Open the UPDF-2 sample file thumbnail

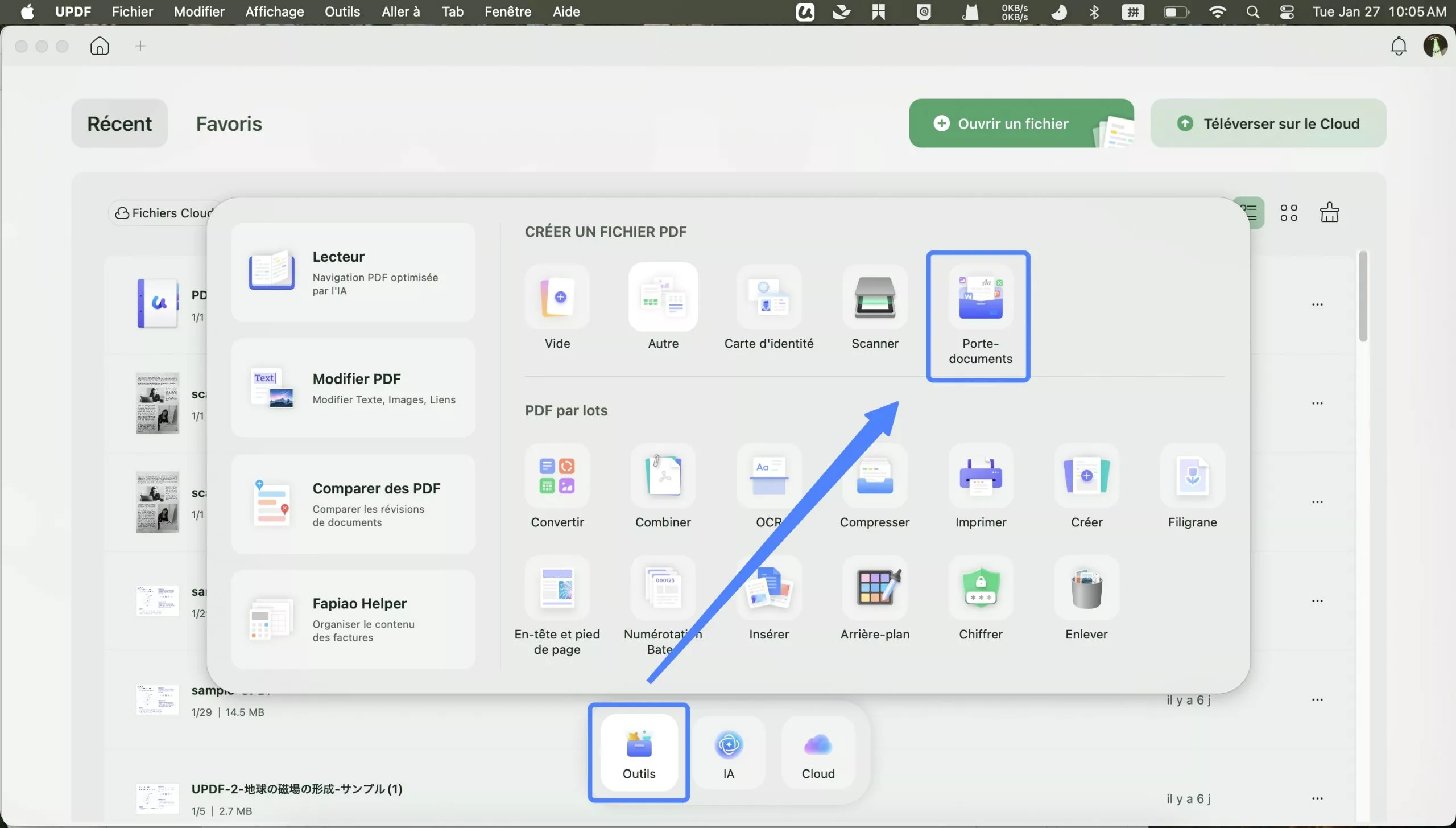point(157,798)
